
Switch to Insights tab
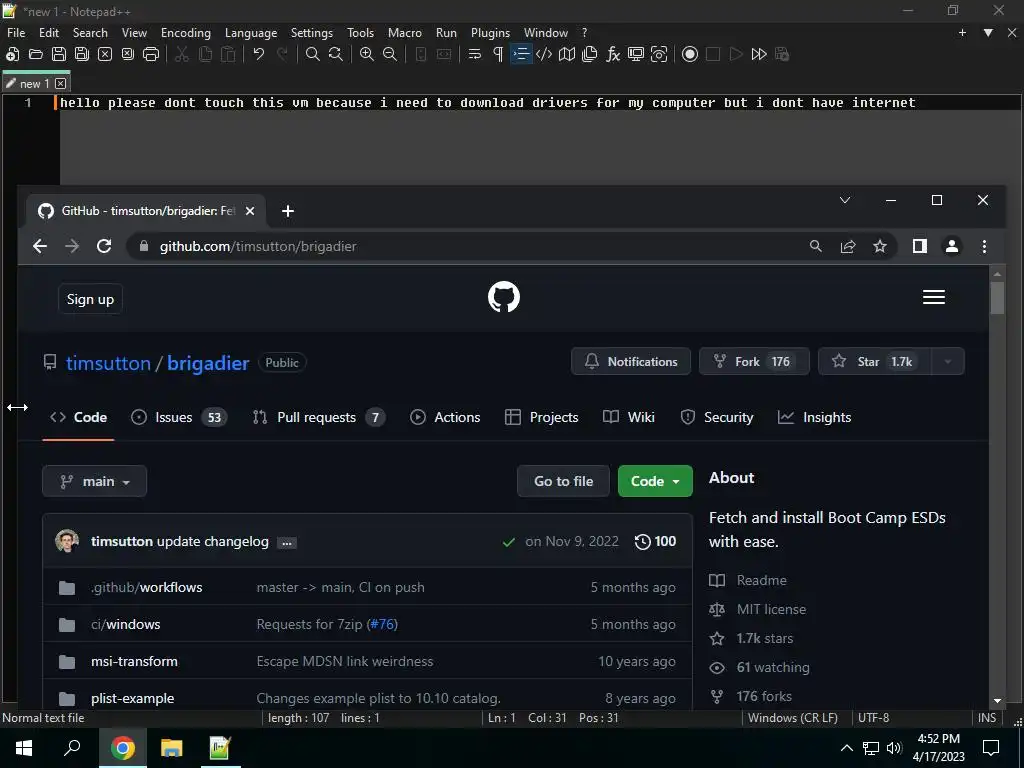pyautogui.click(x=814, y=417)
